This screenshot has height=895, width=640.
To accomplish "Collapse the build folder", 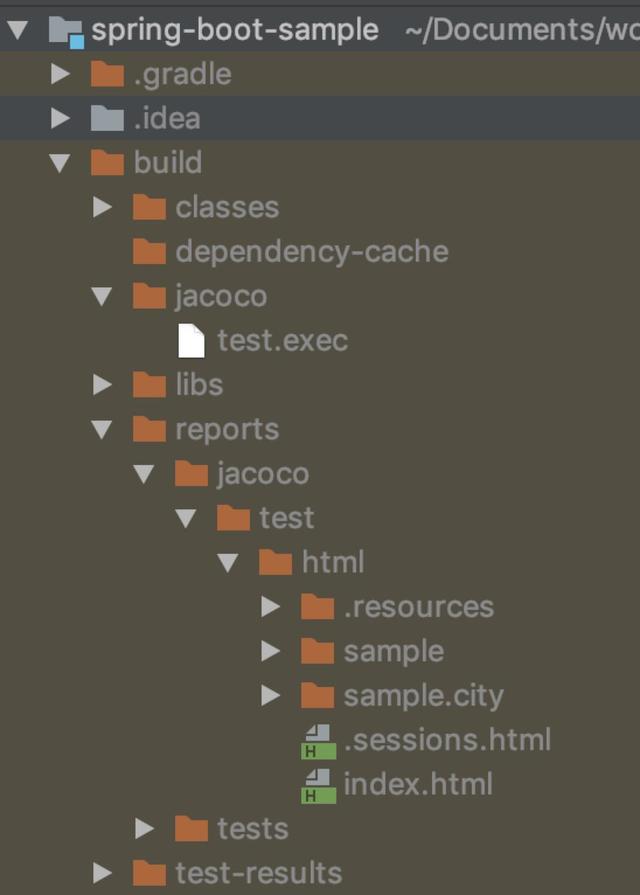I will pyautogui.click(x=60, y=162).
